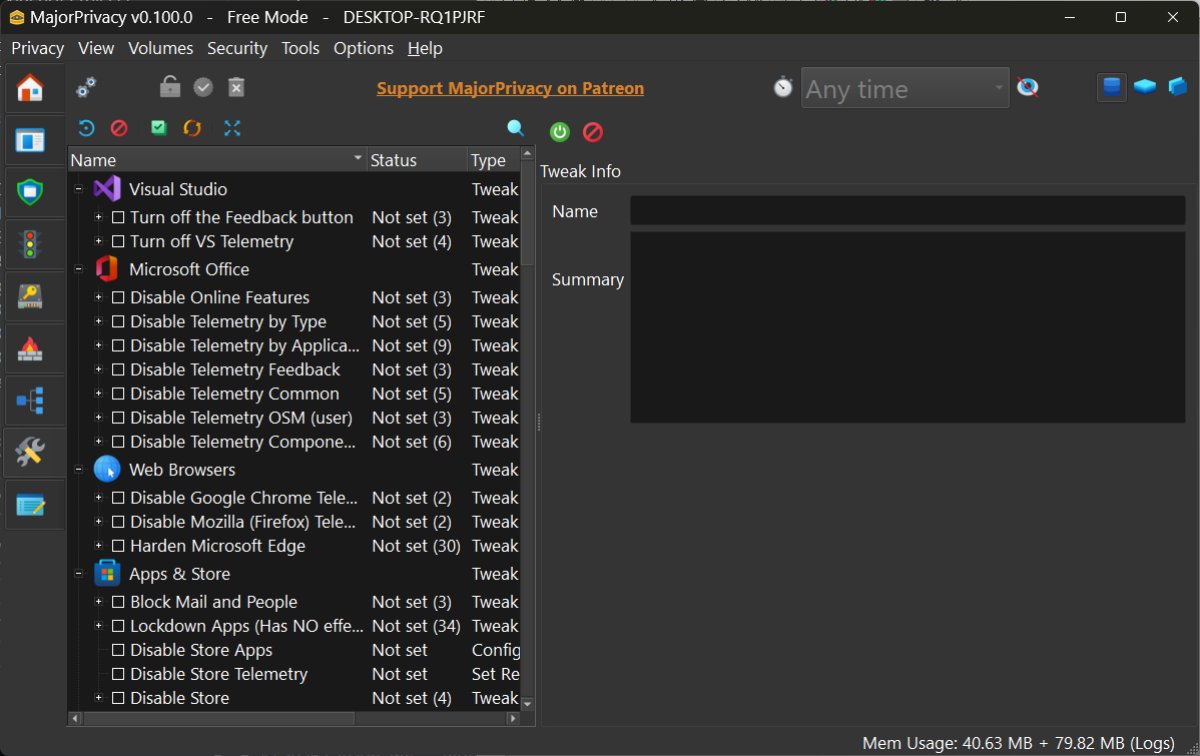Select Disable Google Chrome Tele... row

click(294, 498)
